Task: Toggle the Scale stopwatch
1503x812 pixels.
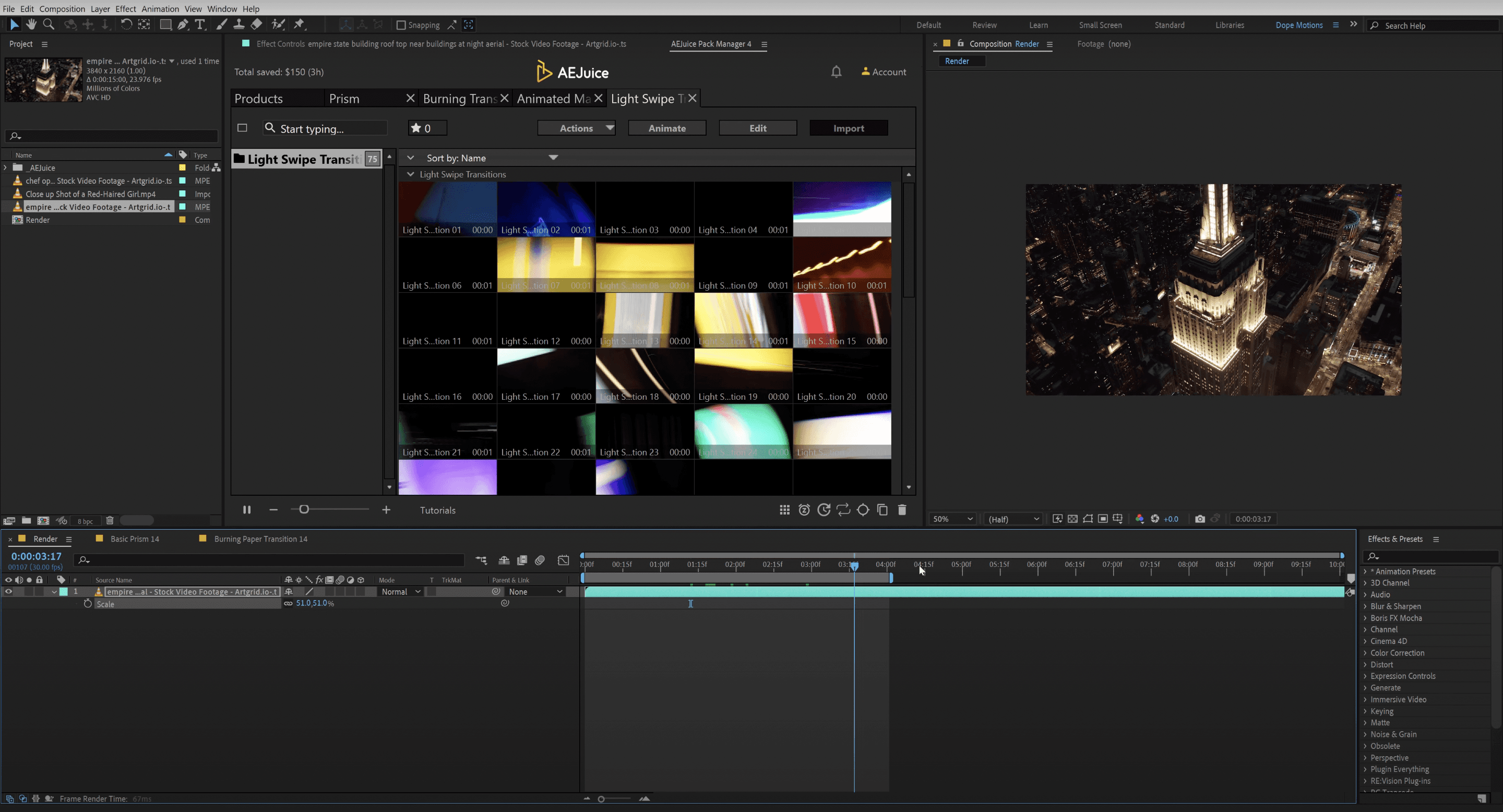Action: coord(88,604)
